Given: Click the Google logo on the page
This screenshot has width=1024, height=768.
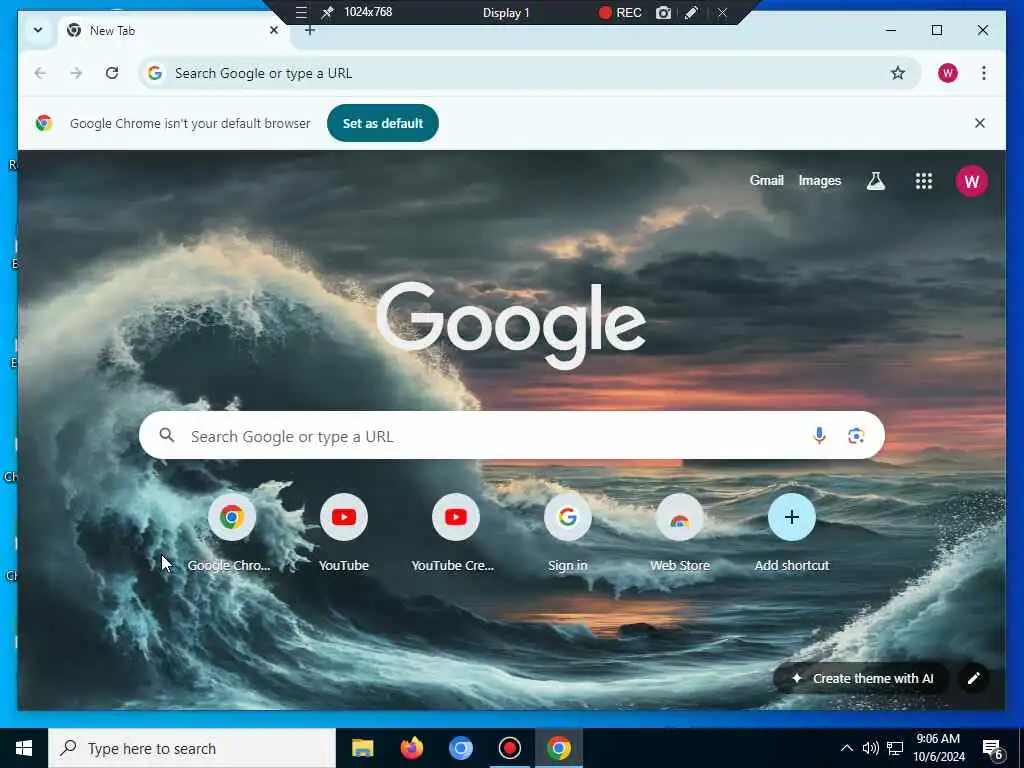Looking at the screenshot, I should (511, 325).
